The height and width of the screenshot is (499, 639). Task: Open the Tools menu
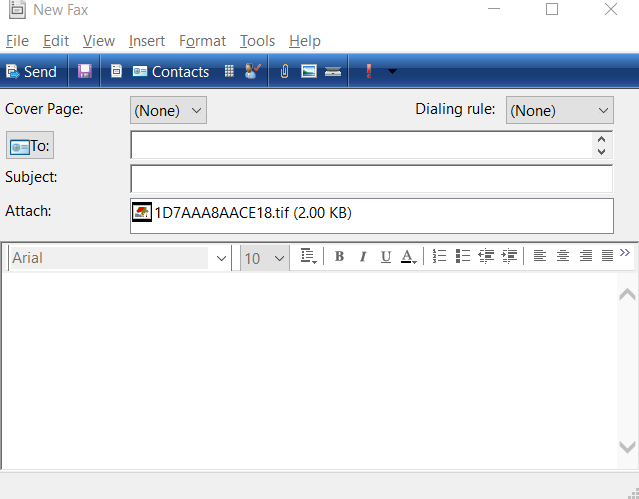pos(257,41)
